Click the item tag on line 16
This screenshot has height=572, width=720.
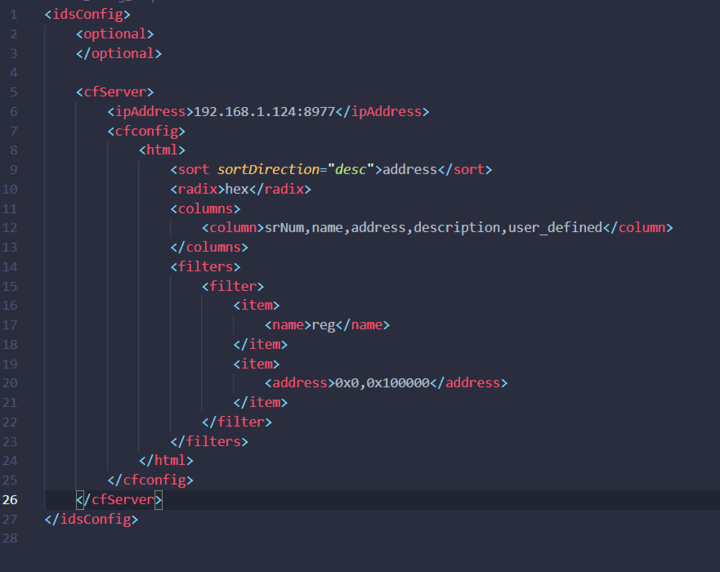256,305
